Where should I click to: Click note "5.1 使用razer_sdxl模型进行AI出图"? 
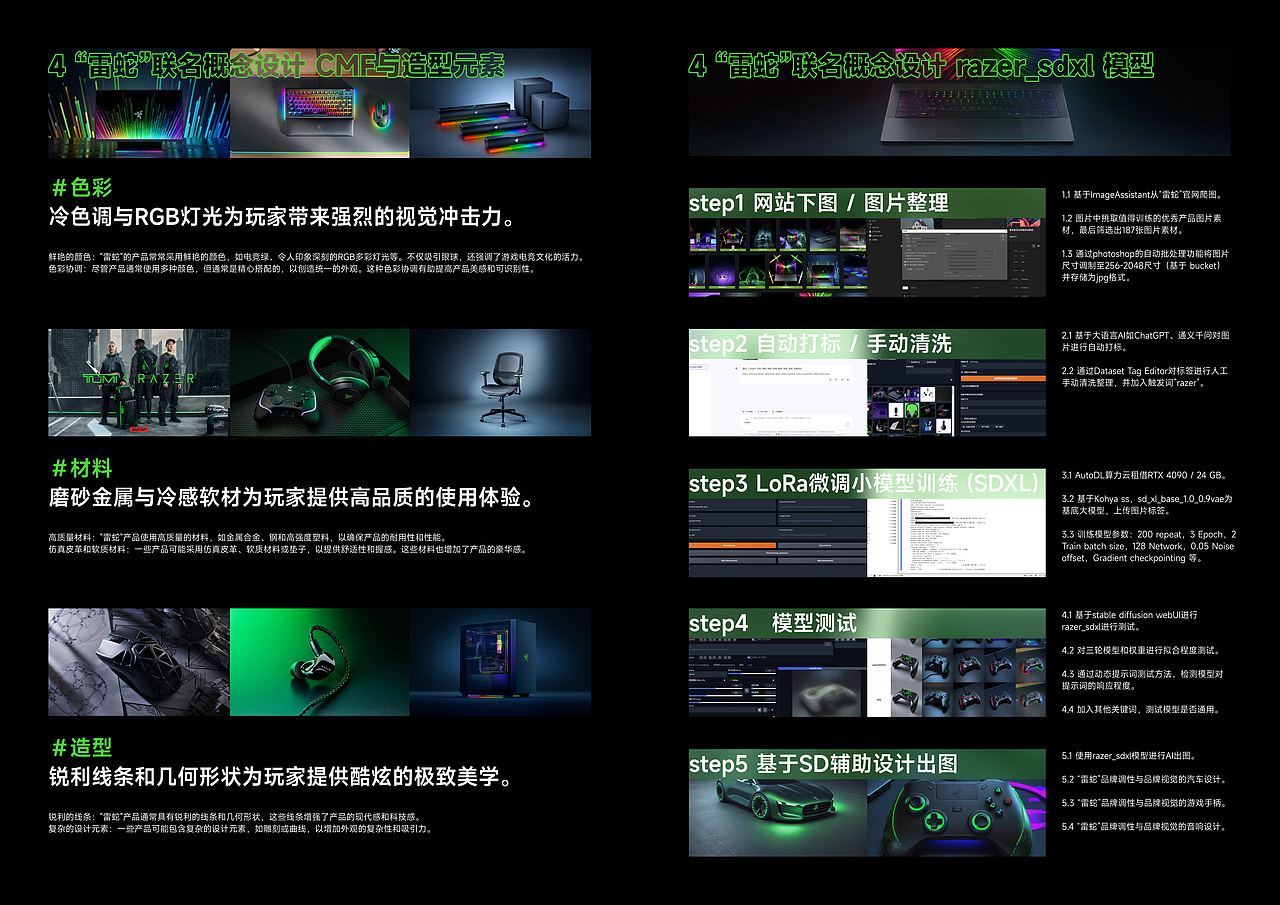1129,756
